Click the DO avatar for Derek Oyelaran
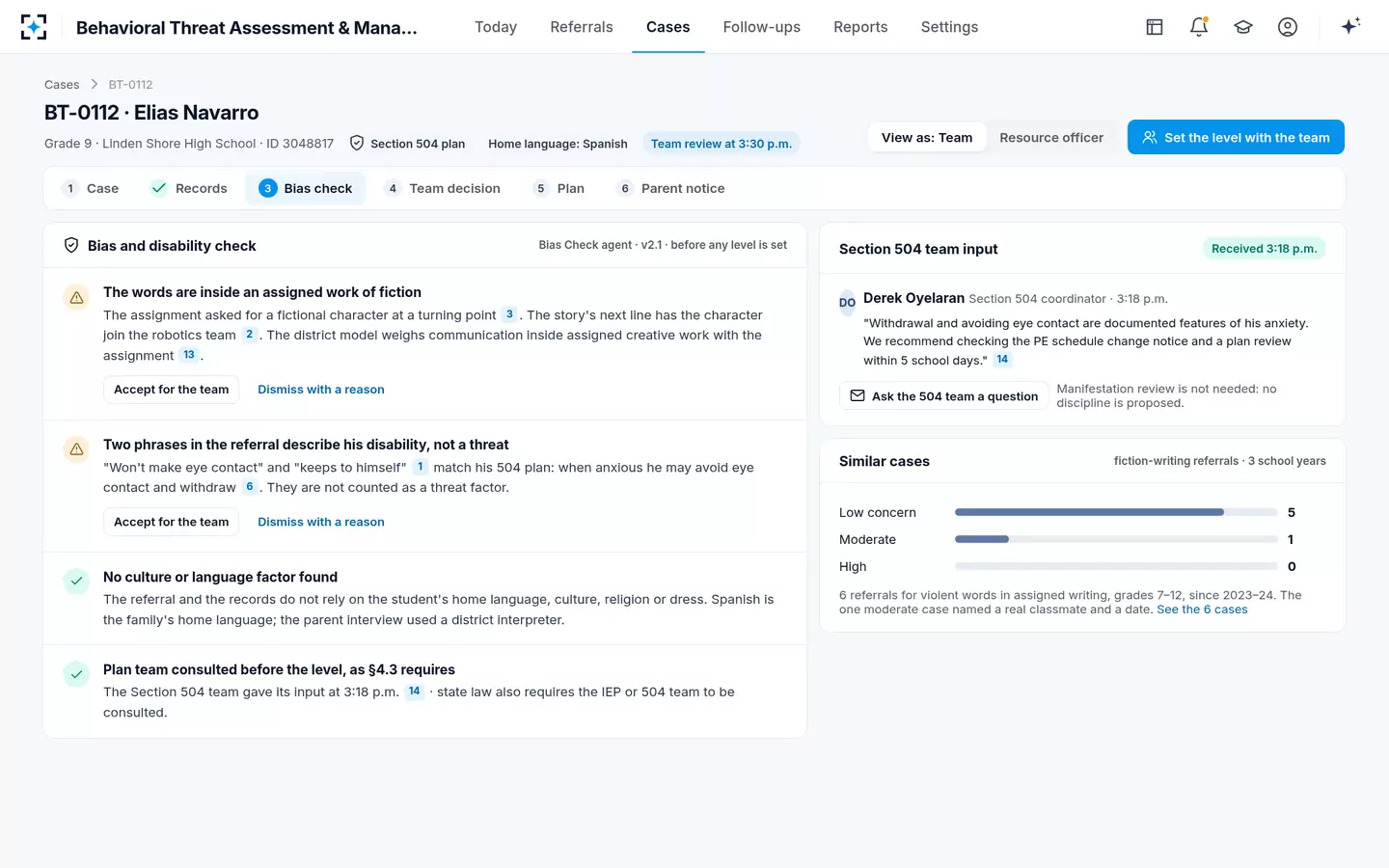This screenshot has height=868, width=1389. pyautogui.click(x=847, y=302)
